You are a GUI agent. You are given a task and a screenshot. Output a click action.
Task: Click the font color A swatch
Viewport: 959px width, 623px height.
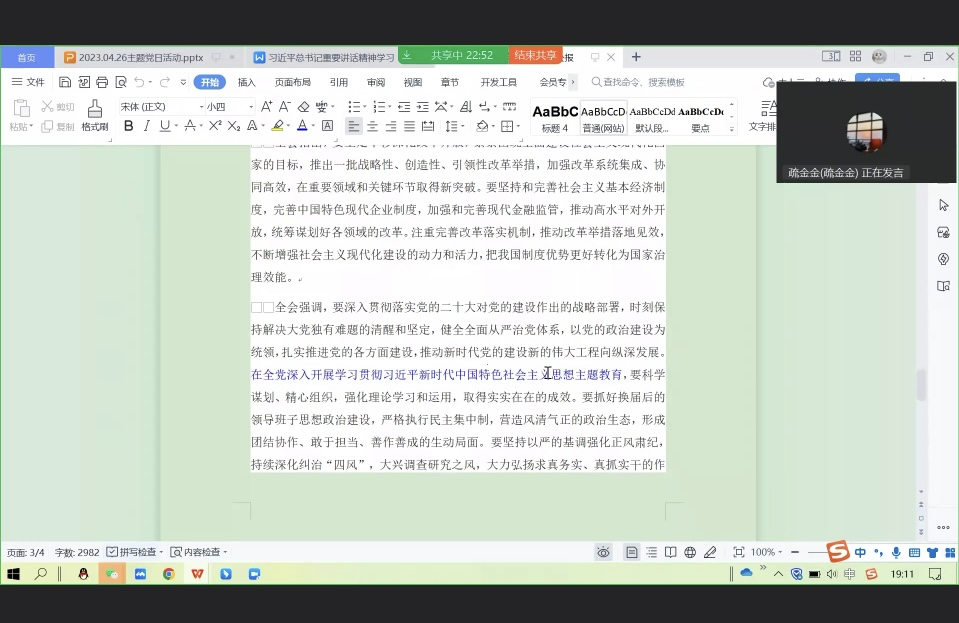[x=304, y=126]
